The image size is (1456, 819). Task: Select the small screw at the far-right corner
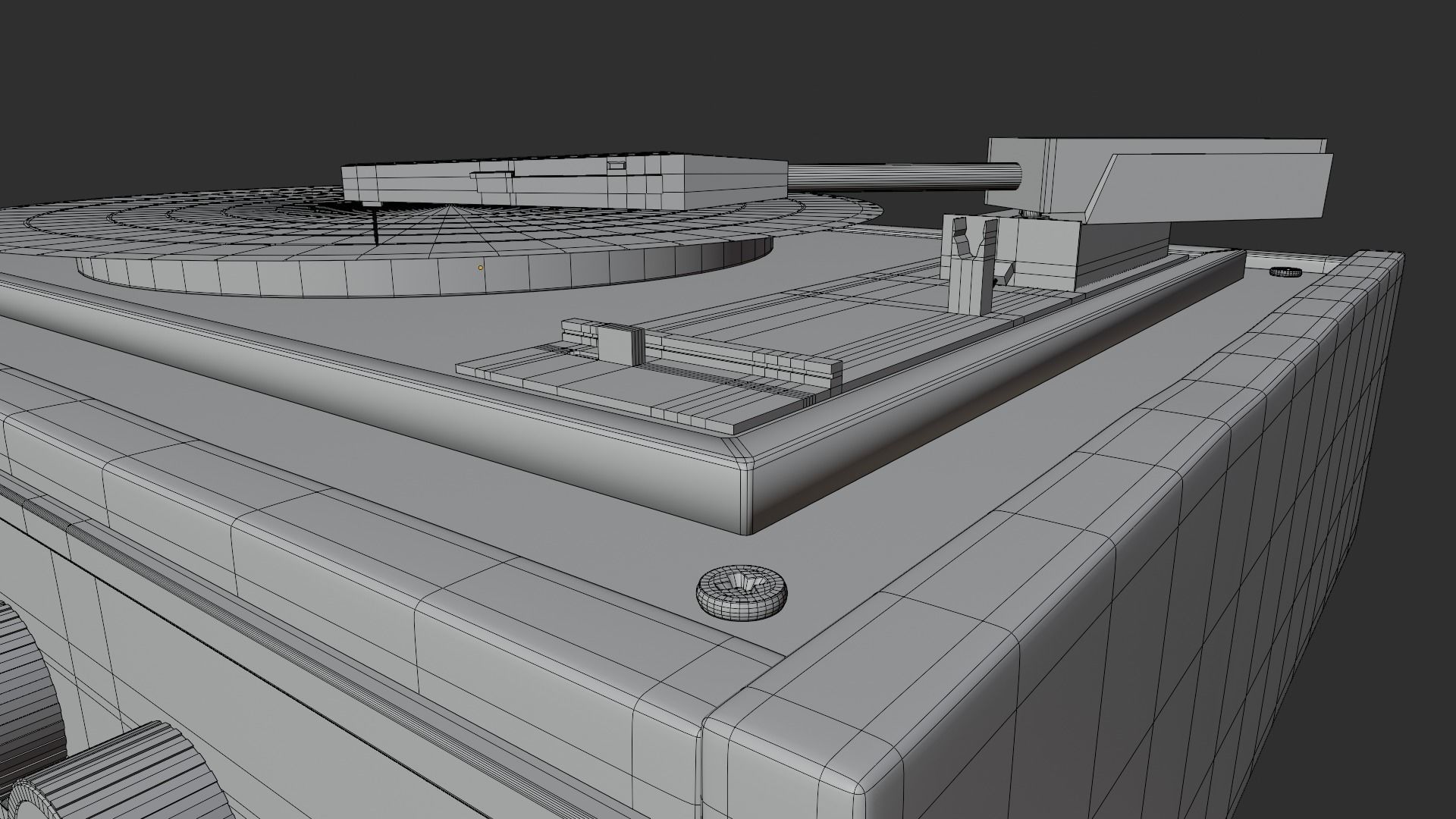point(1285,271)
